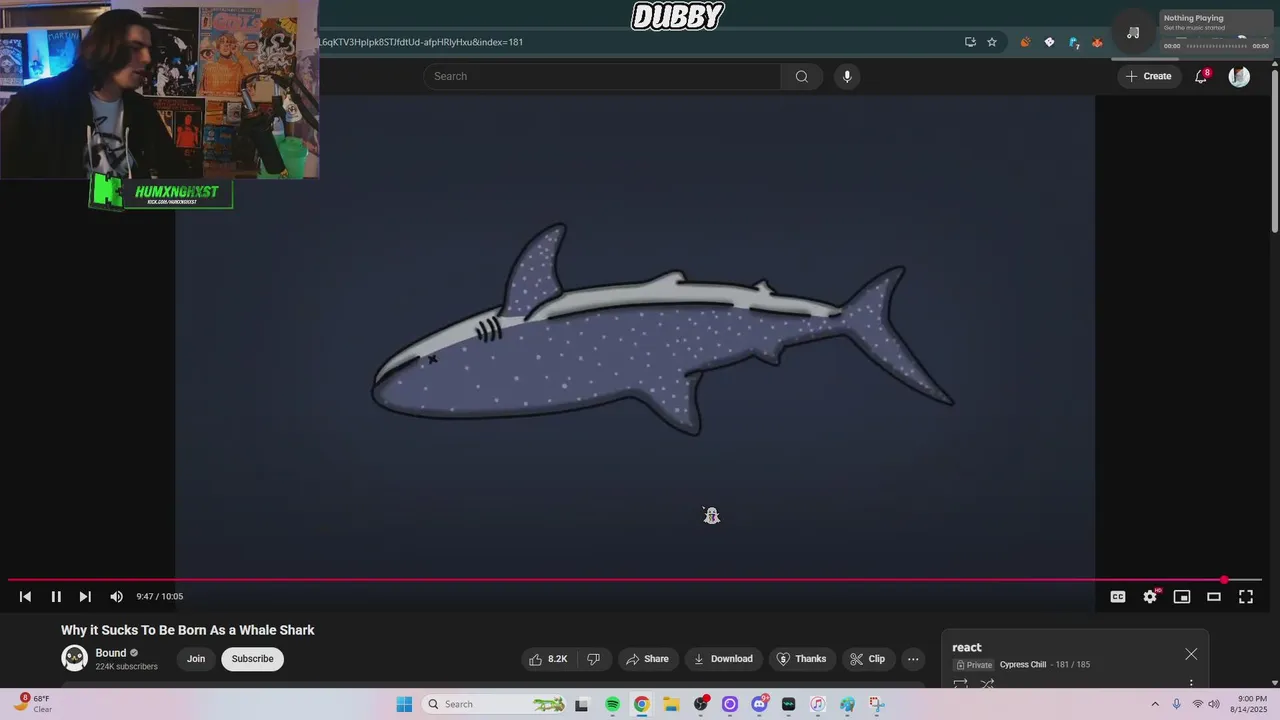The width and height of the screenshot is (1280, 720).
Task: Share the video
Action: [647, 659]
